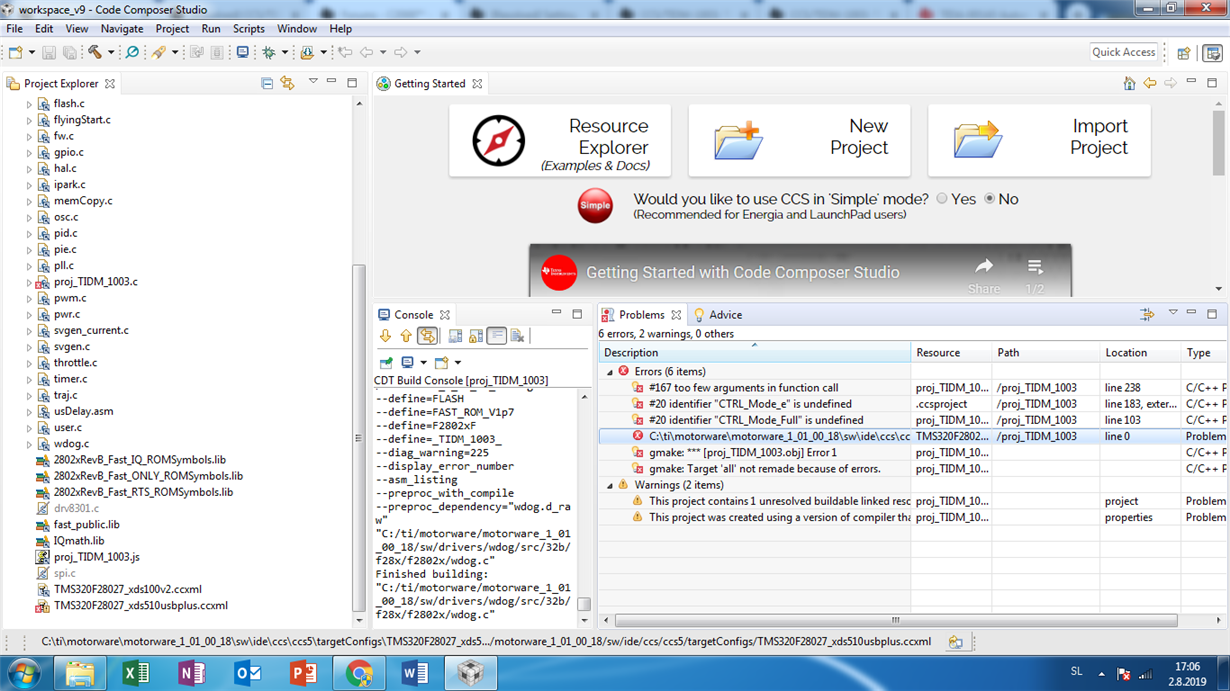Click the Pin Console icon
This screenshot has height=691, width=1230.
click(x=386, y=363)
